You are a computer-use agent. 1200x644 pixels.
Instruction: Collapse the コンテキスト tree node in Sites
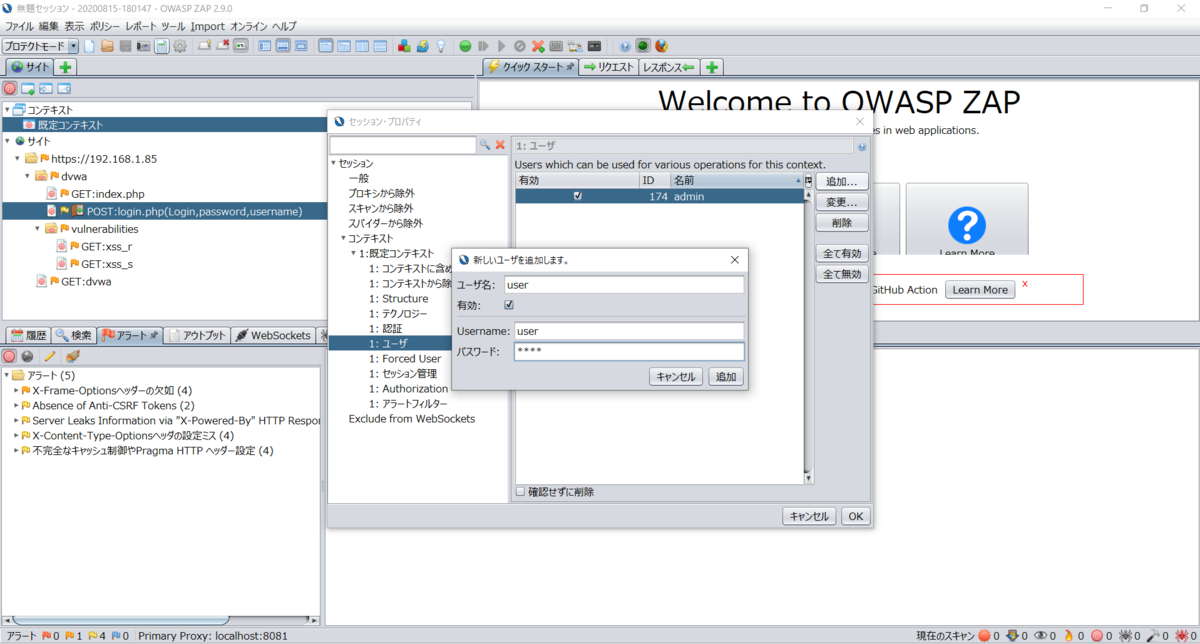(x=7, y=110)
